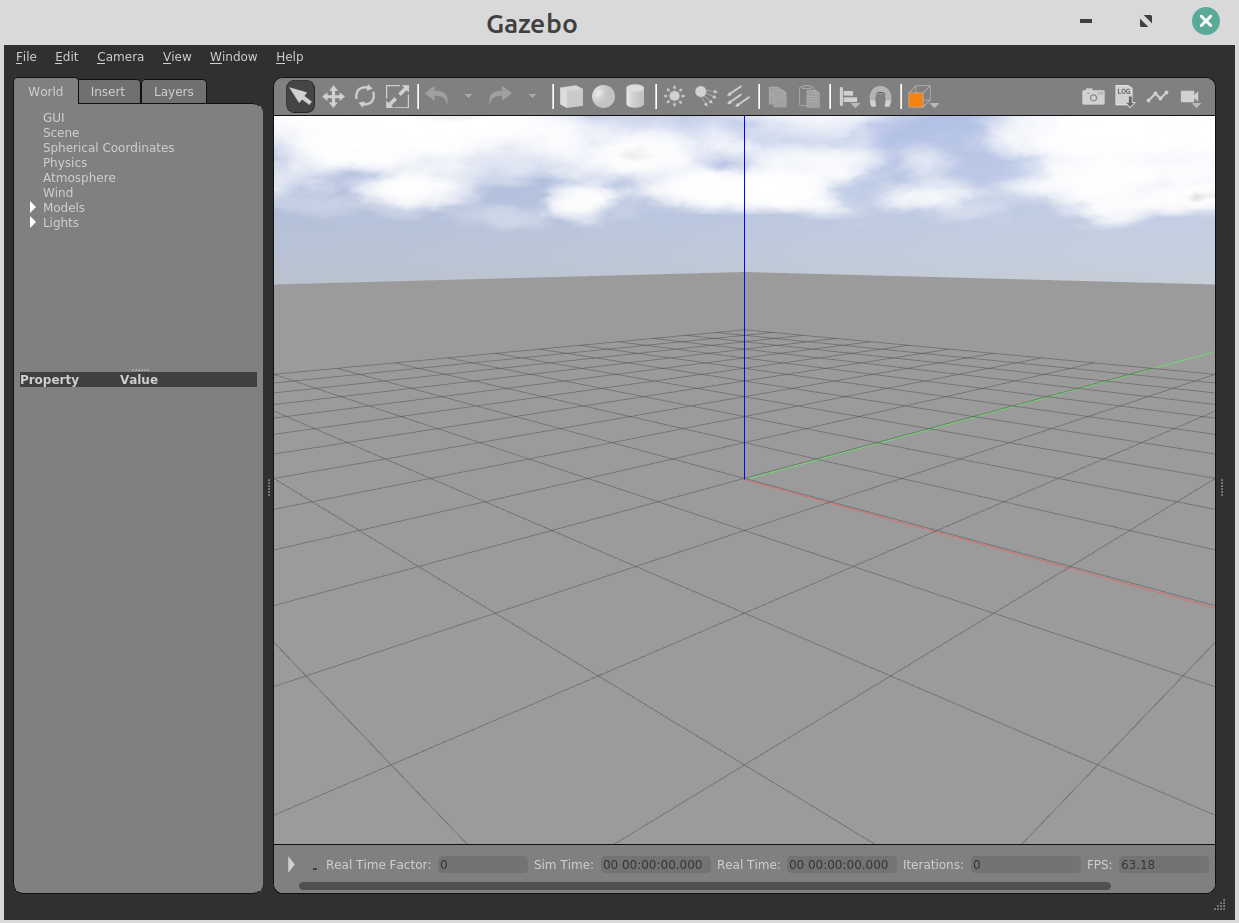Click the Property column header
Viewport: 1239px width, 923px height.
coord(49,380)
